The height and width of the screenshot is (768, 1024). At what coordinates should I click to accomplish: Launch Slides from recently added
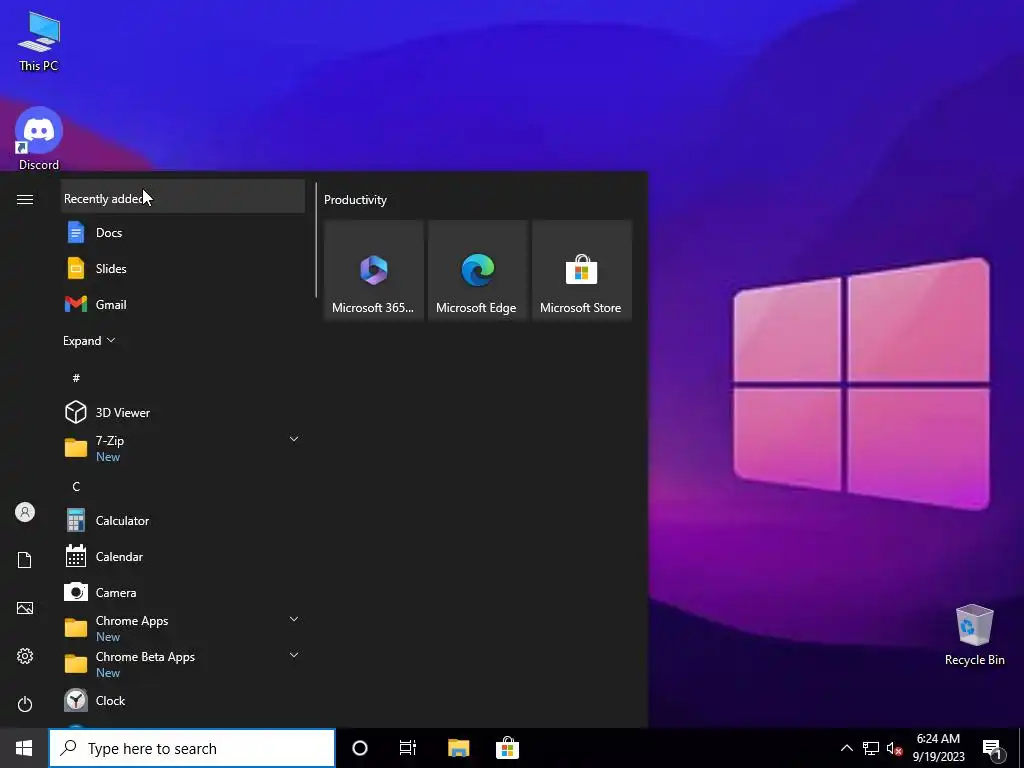click(183, 268)
